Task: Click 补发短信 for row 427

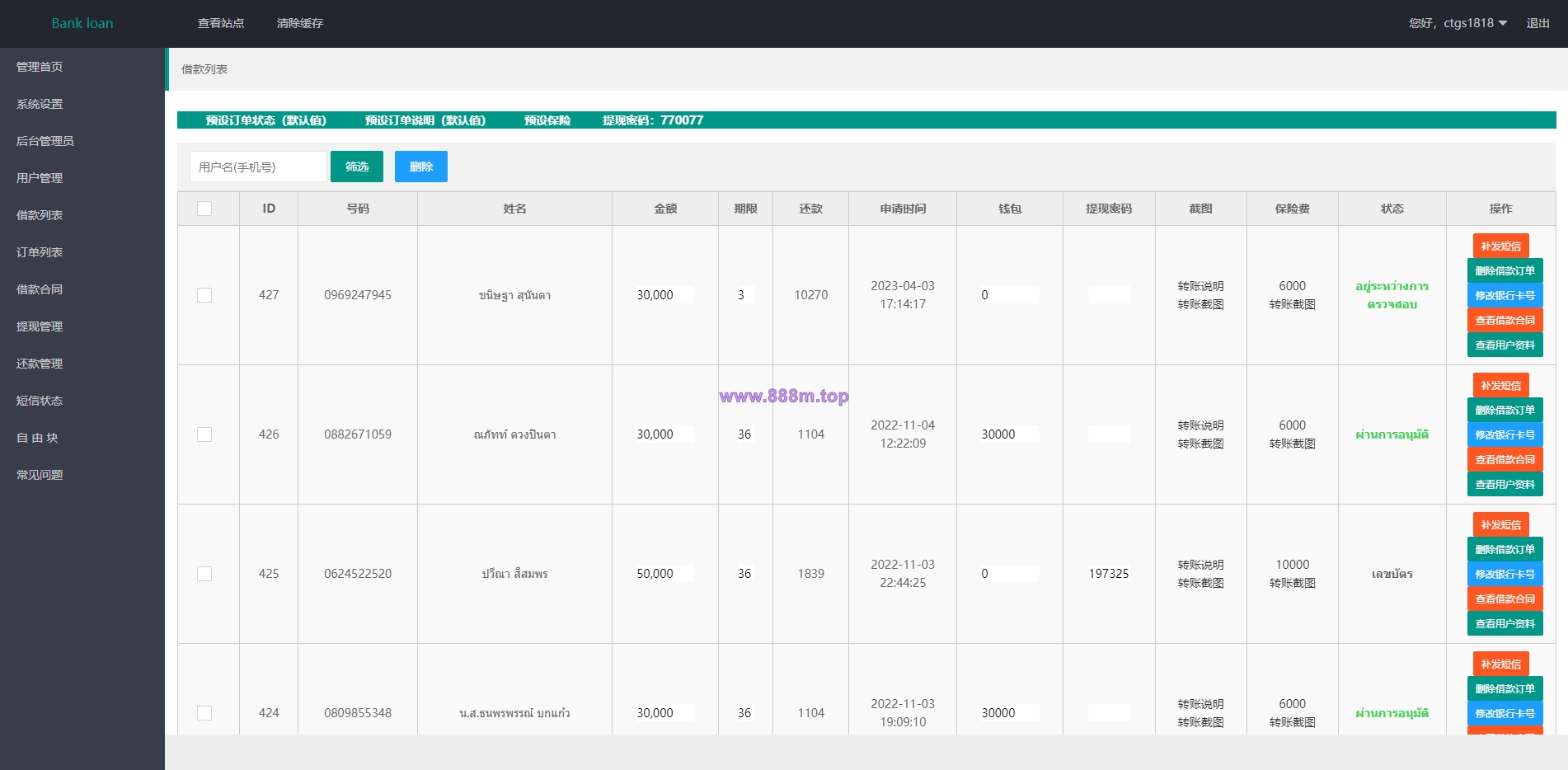Action: (1501, 246)
